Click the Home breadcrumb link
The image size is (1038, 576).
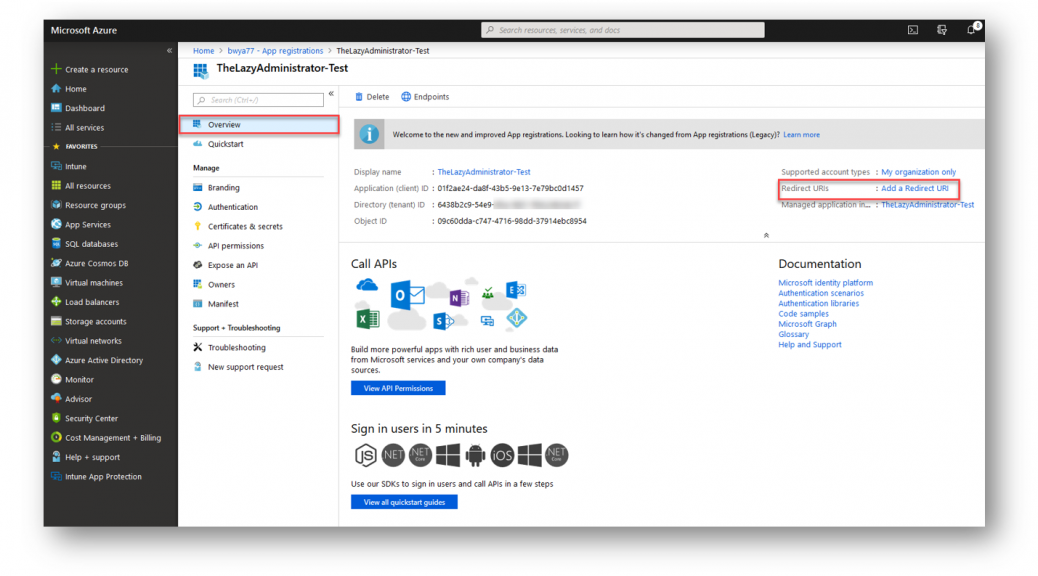(x=203, y=50)
